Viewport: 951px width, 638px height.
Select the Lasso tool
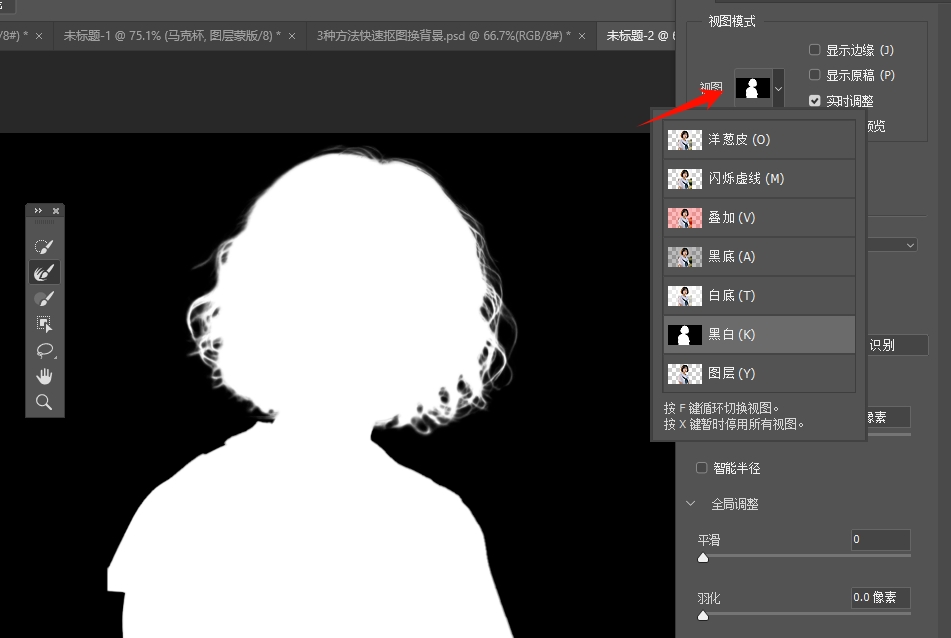(44, 350)
